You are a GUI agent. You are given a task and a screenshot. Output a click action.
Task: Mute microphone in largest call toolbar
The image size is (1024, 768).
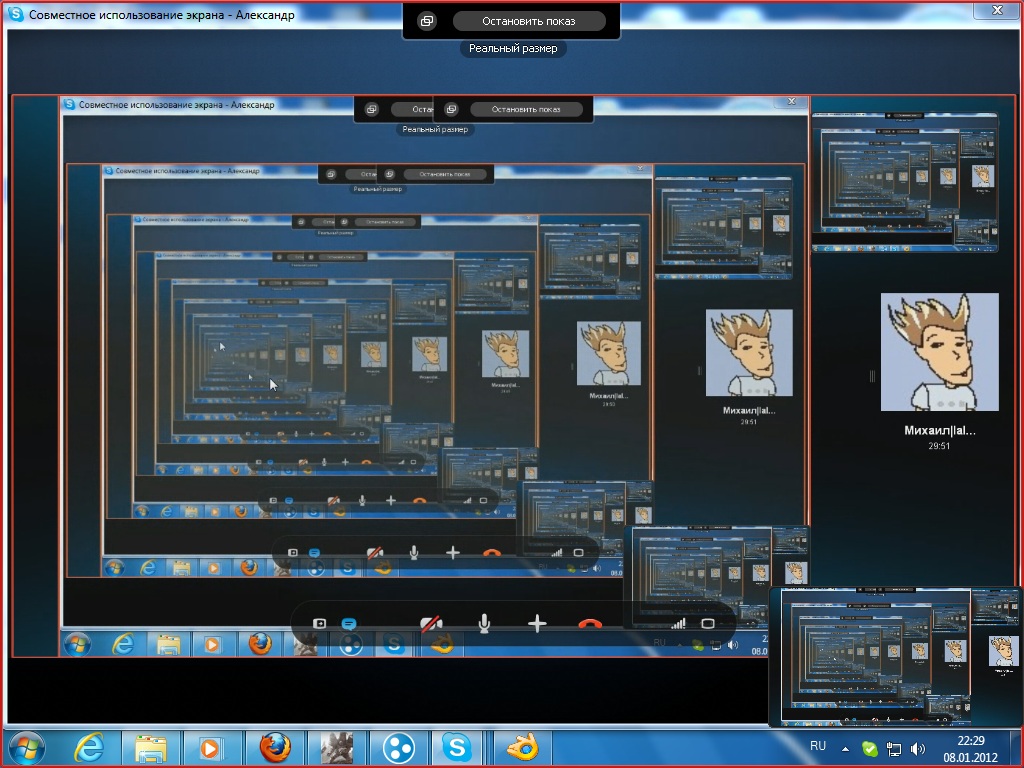click(484, 624)
